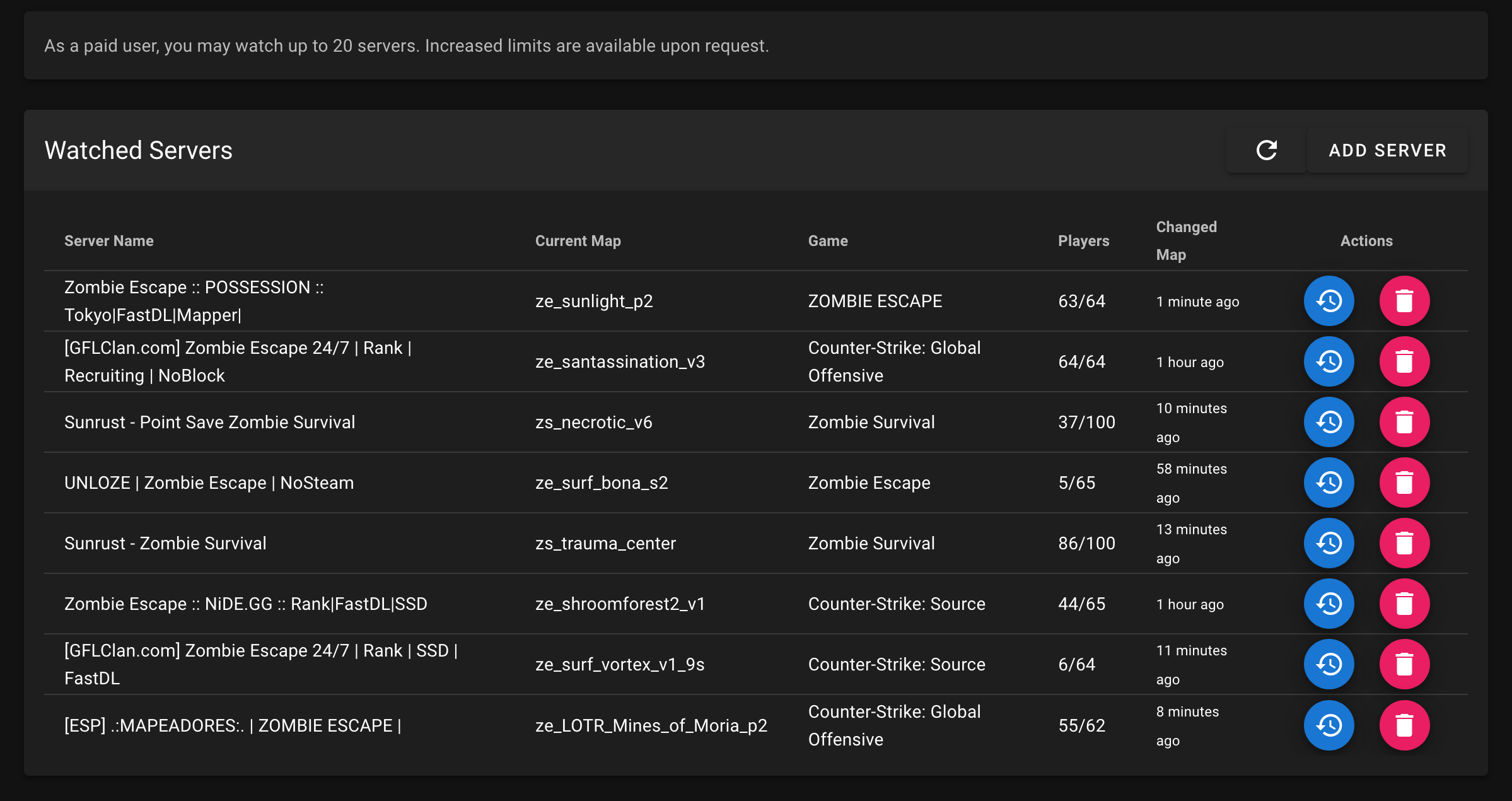This screenshot has height=801, width=1512.
Task: Delete the [ESP] MAPEADORES server
Action: click(x=1404, y=725)
